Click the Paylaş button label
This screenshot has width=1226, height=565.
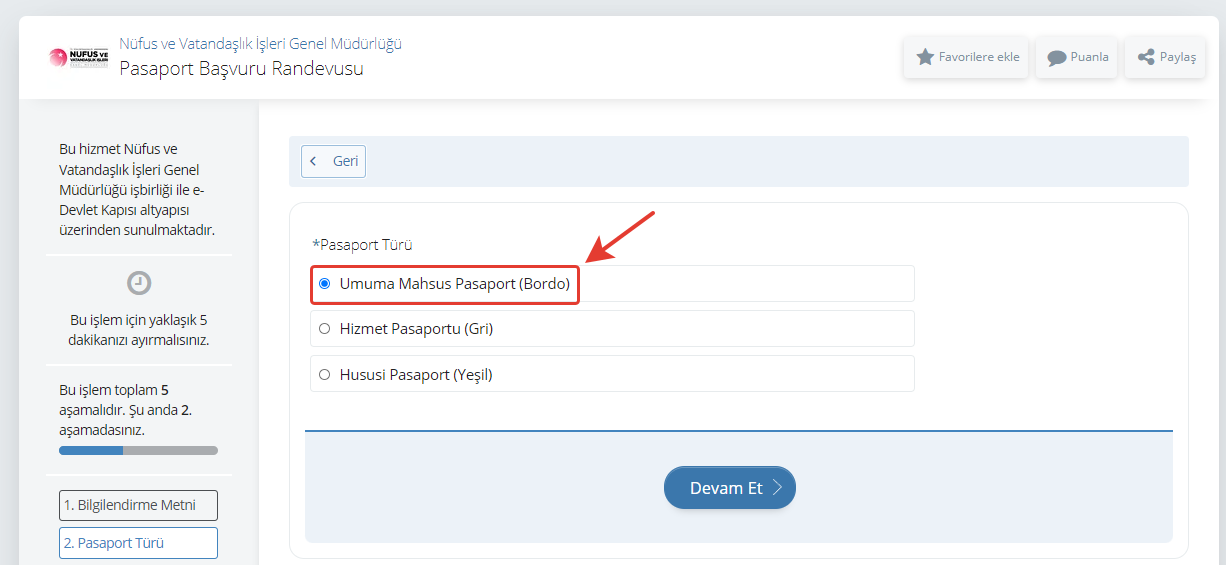(1177, 57)
